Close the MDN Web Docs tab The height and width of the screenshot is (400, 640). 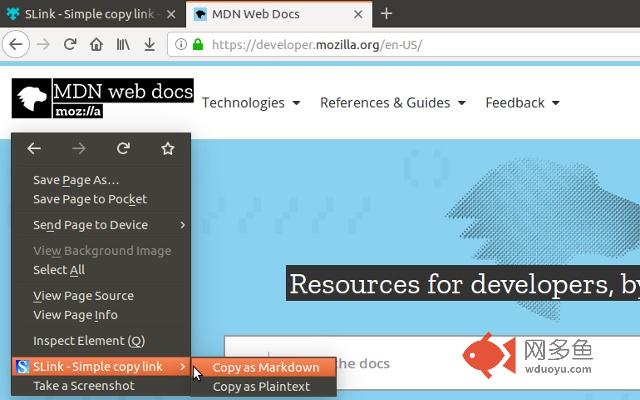click(x=358, y=14)
